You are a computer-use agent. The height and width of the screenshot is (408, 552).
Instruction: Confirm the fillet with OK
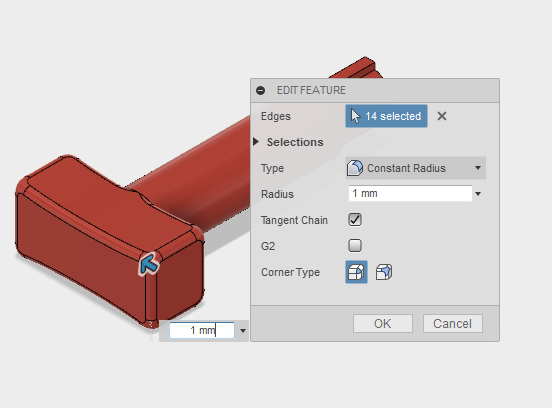(383, 324)
